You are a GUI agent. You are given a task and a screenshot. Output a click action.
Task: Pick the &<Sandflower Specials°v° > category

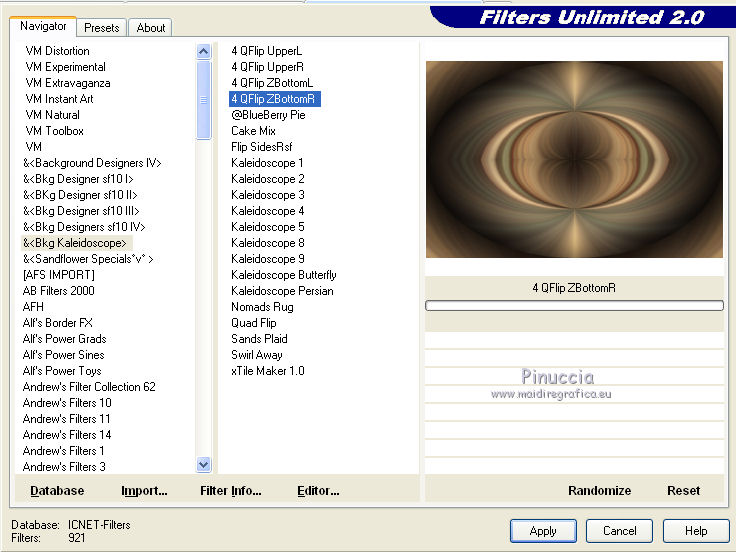[x=88, y=259]
